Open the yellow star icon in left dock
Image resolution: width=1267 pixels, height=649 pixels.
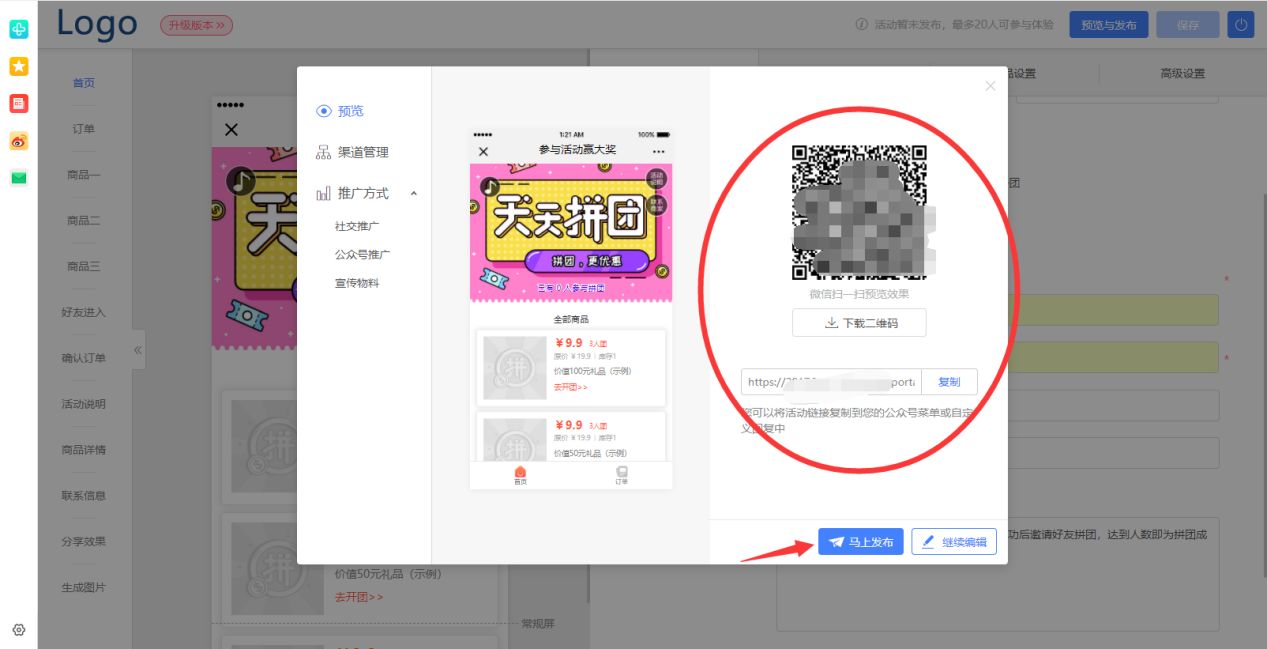coord(18,66)
